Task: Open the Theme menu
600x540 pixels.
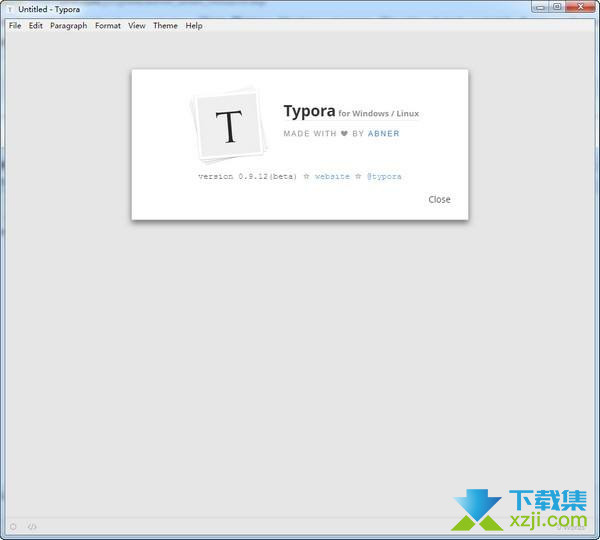Action: [165, 26]
